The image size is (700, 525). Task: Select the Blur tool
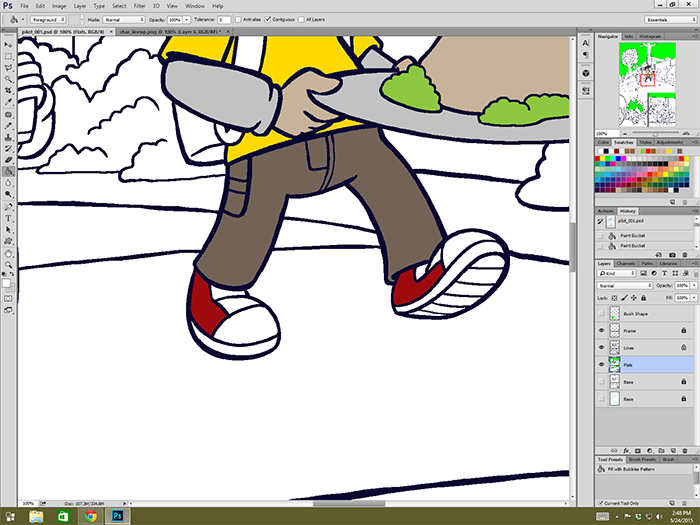tap(8, 183)
